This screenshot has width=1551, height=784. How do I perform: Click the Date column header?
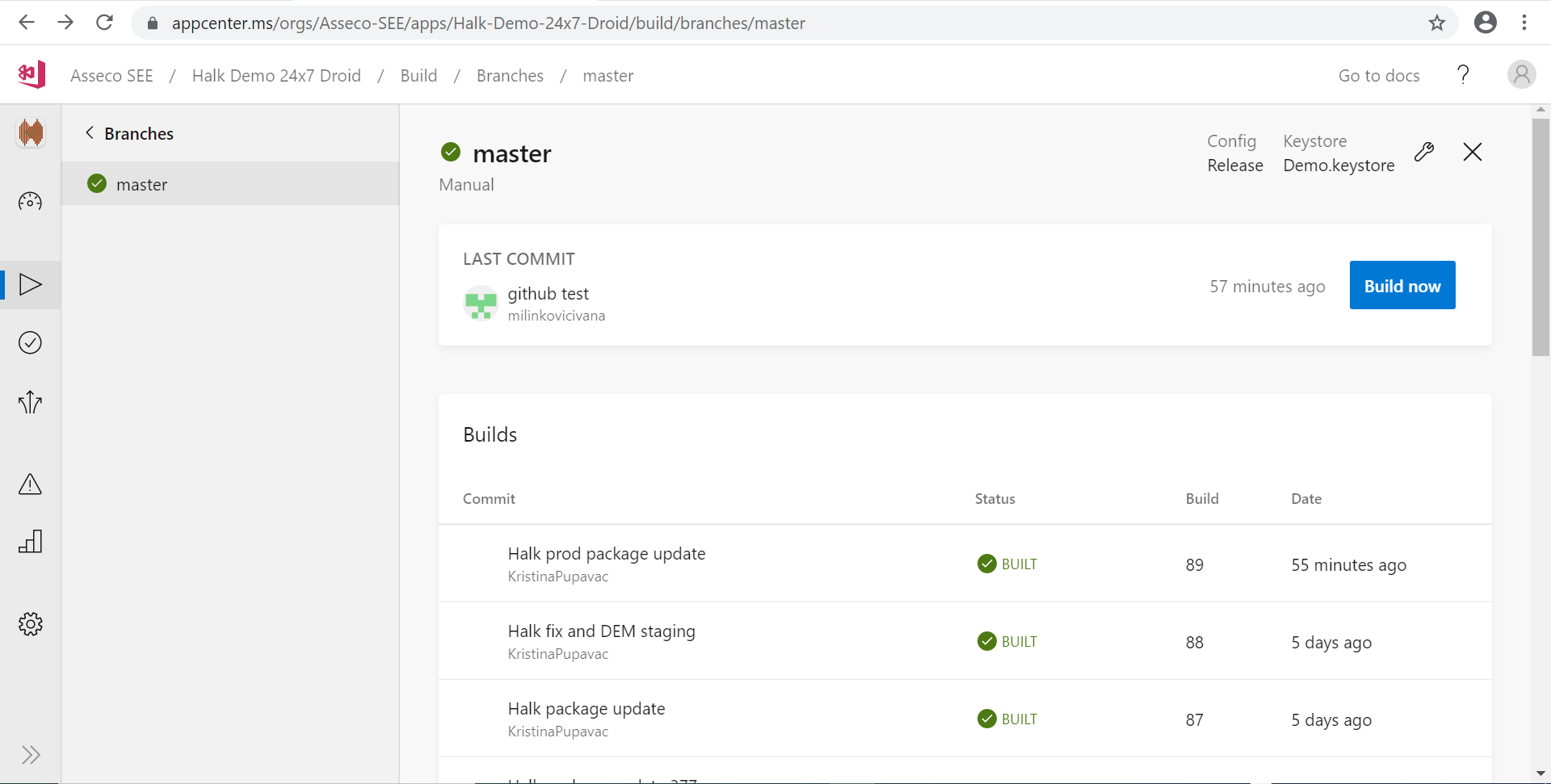[1306, 499]
